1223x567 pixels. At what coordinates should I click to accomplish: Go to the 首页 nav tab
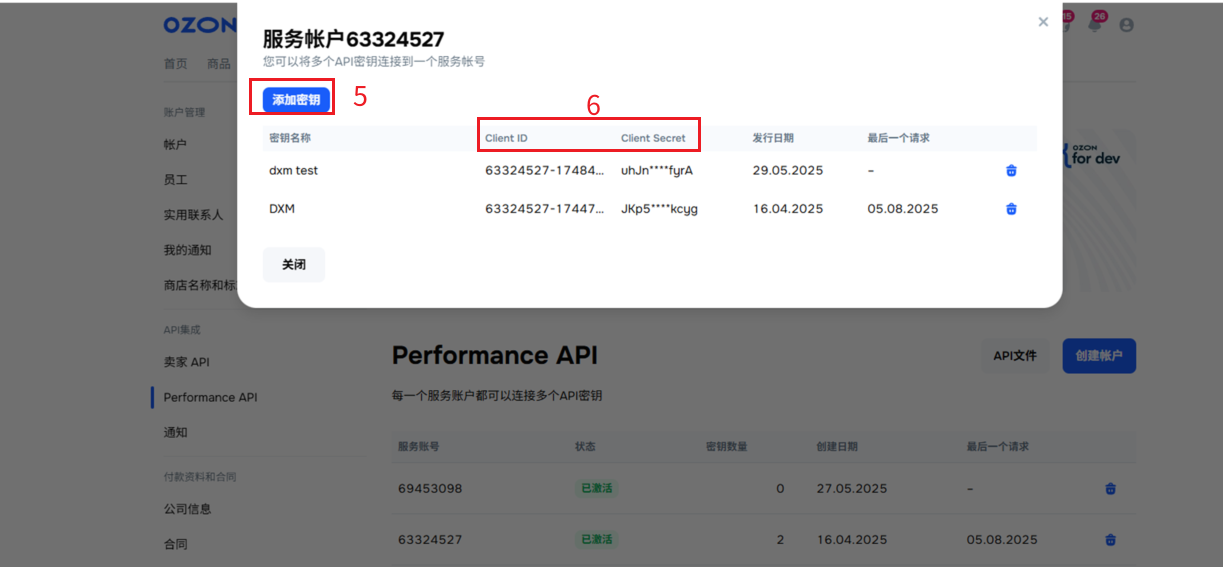pos(175,64)
